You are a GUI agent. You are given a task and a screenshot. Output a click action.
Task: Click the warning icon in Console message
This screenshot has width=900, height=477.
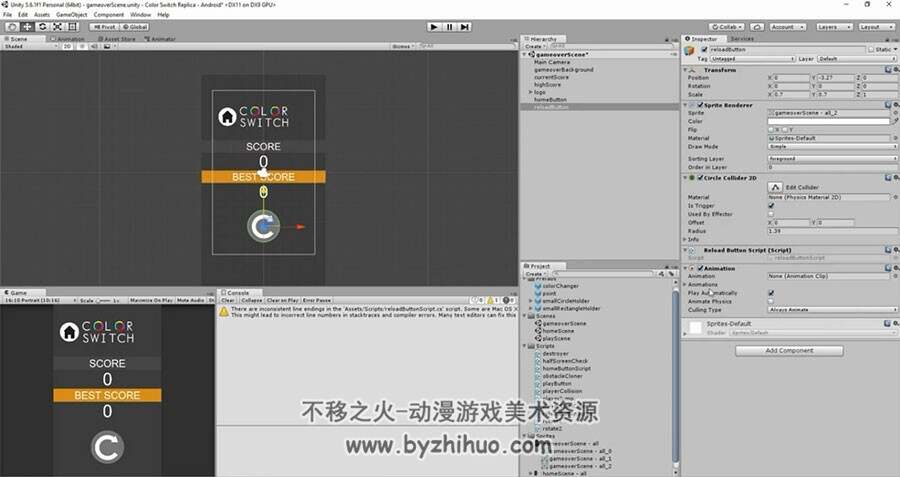223,312
